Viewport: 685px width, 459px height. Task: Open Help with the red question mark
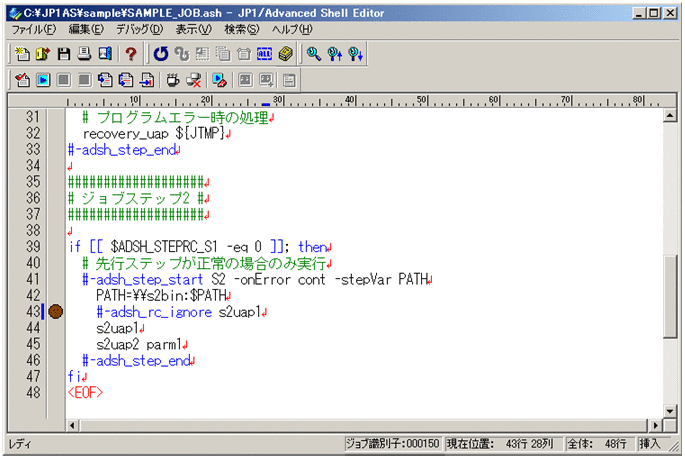131,54
